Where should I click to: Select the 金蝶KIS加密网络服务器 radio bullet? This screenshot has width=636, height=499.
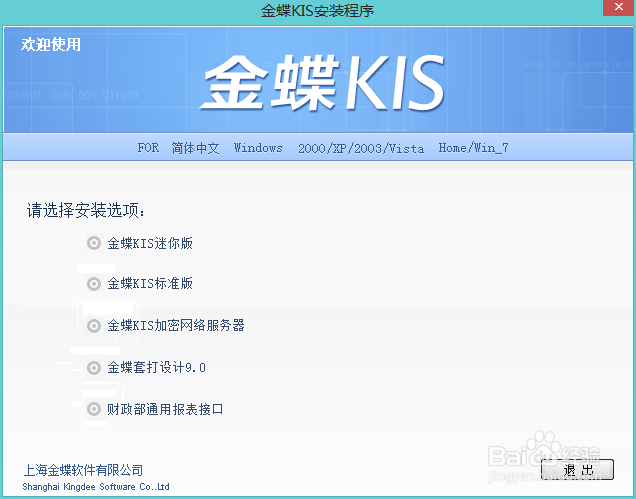click(x=94, y=326)
